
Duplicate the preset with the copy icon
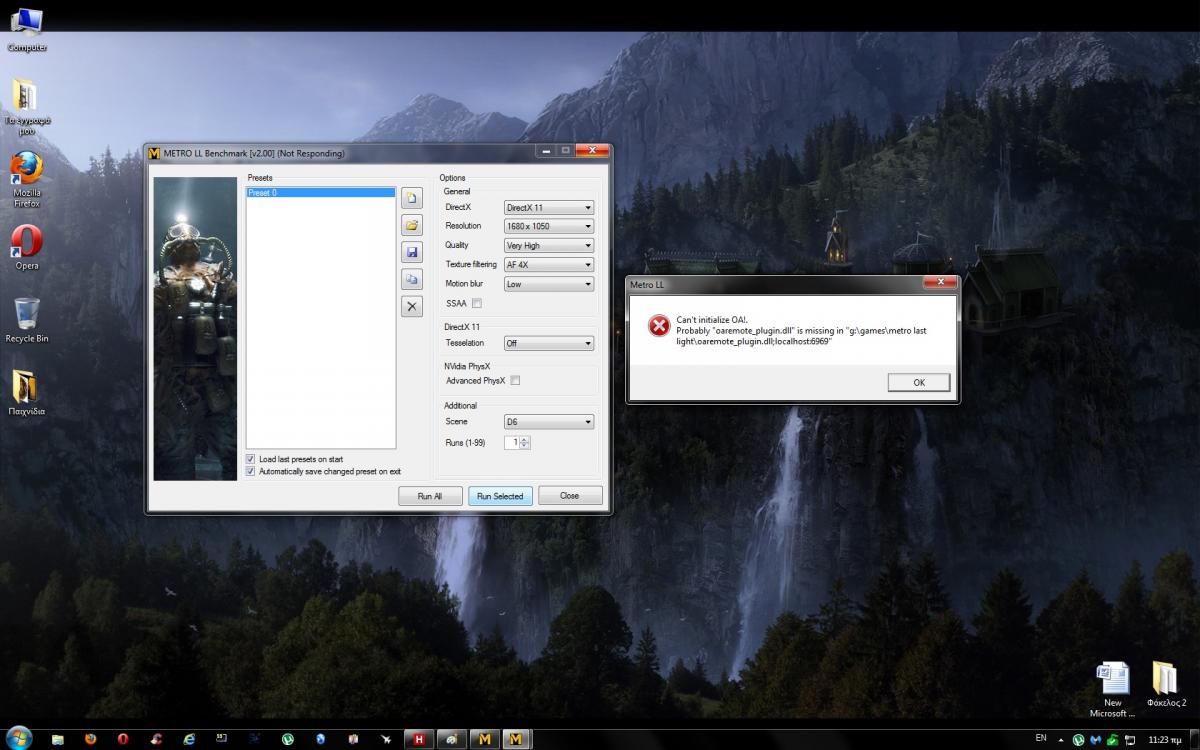411,279
